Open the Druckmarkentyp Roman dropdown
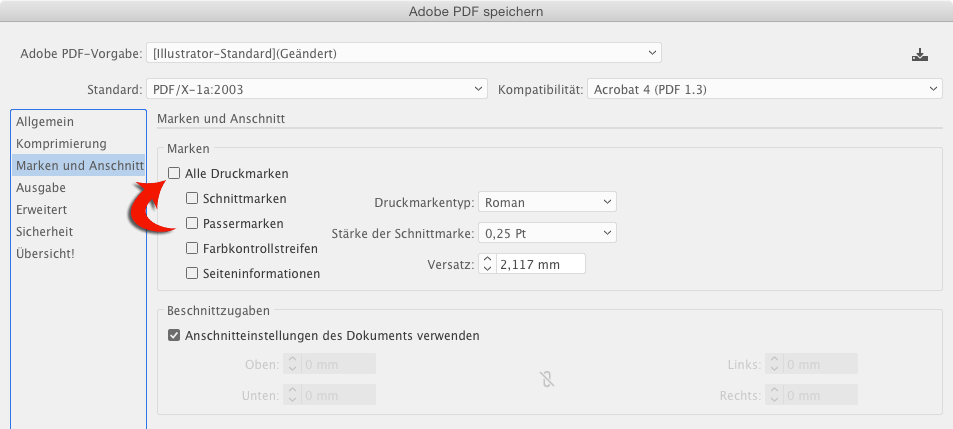 click(x=547, y=202)
